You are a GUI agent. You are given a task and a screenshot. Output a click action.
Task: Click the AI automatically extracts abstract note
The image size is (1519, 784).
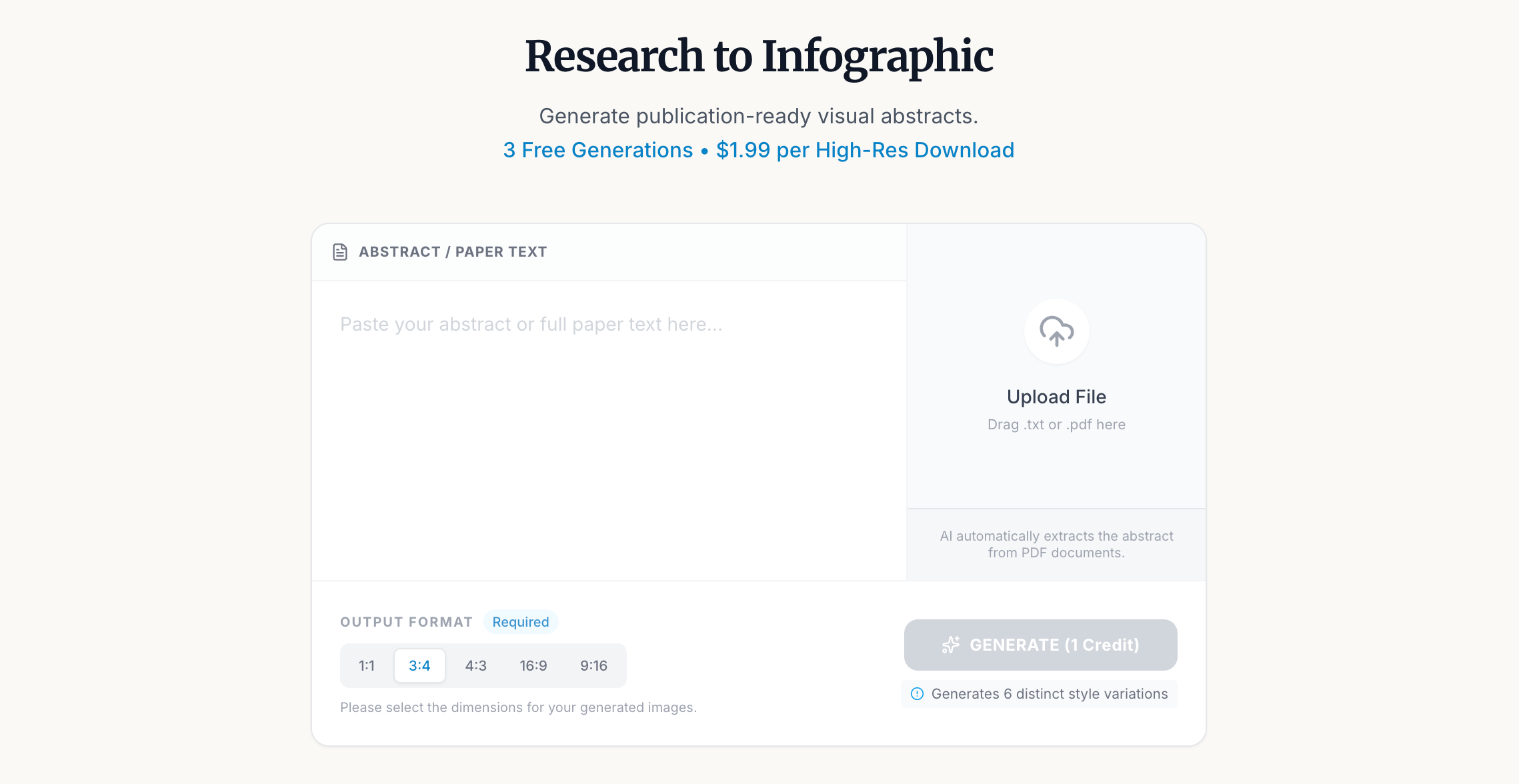1056,544
